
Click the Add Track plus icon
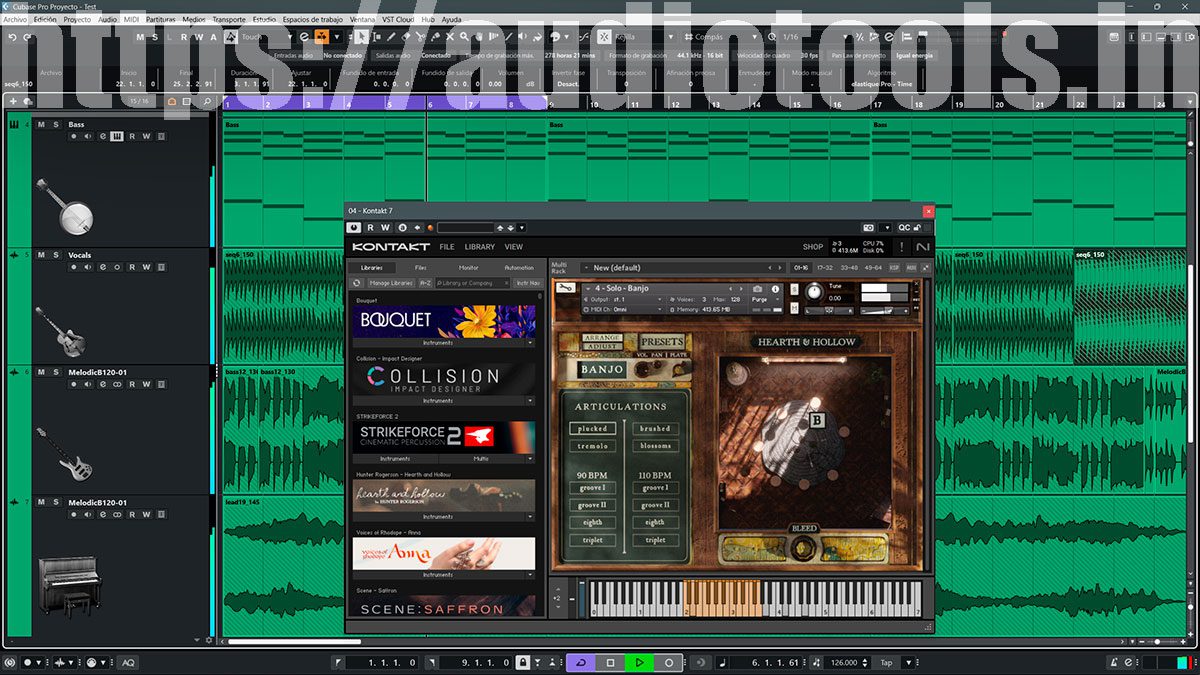click(x=13, y=101)
